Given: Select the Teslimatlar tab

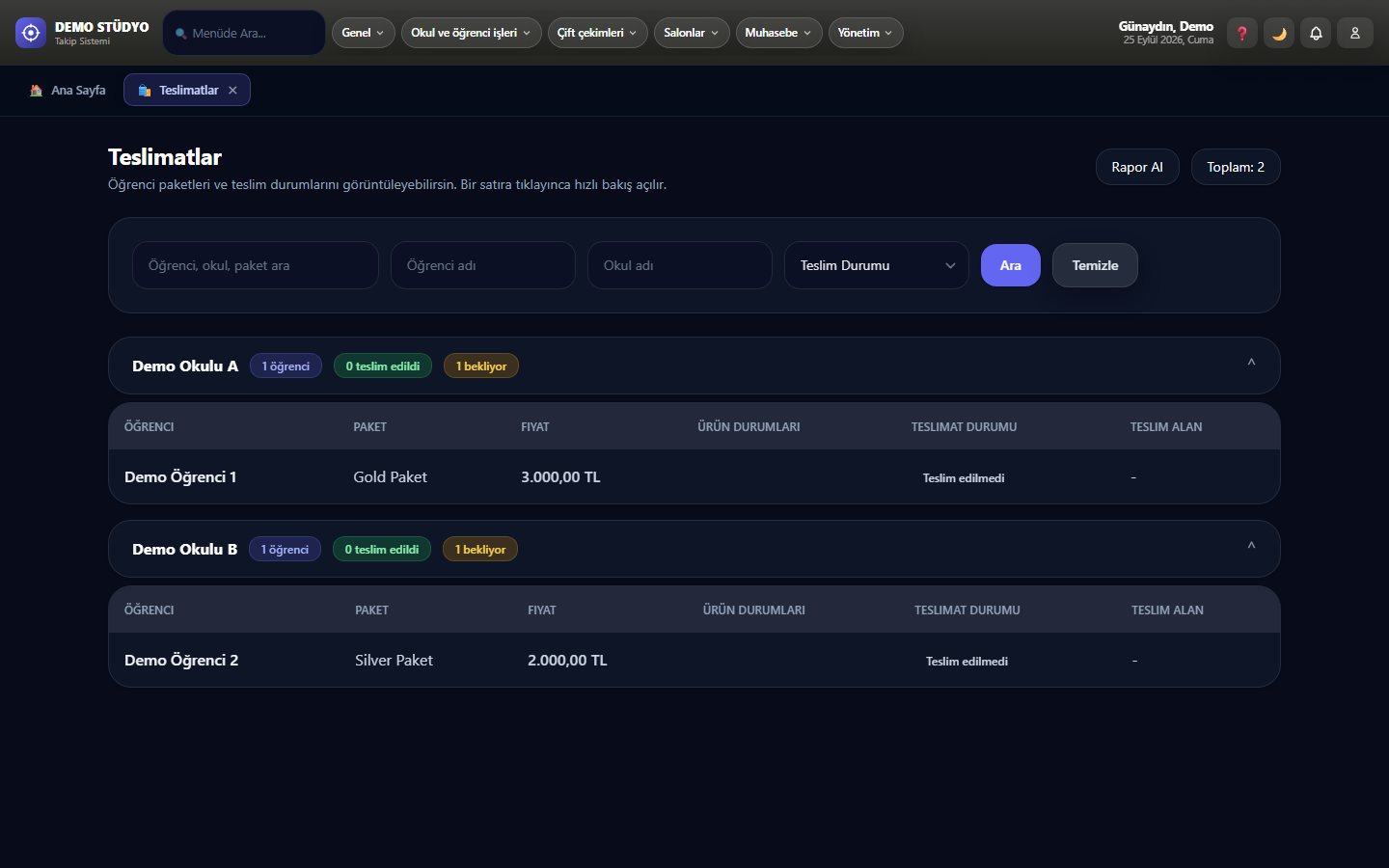Looking at the screenshot, I should 187,90.
